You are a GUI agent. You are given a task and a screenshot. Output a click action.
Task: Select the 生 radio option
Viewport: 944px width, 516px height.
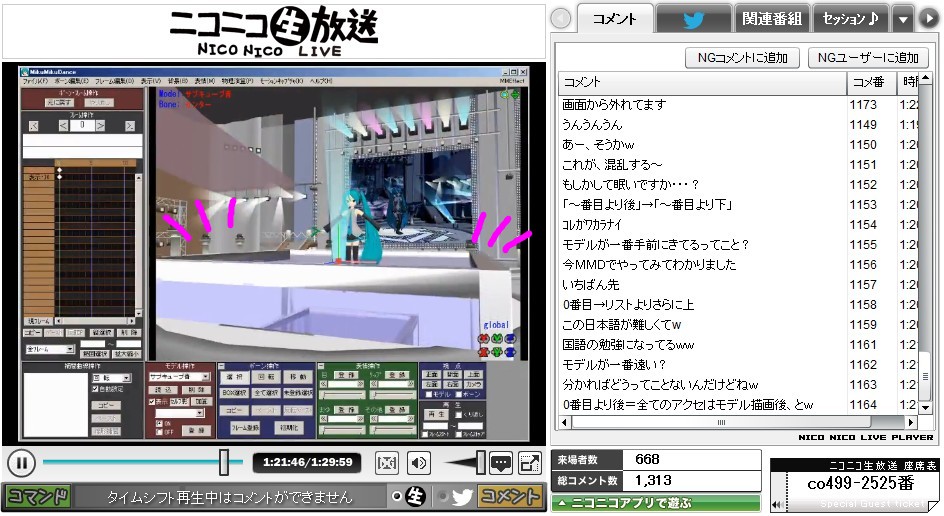(396, 497)
